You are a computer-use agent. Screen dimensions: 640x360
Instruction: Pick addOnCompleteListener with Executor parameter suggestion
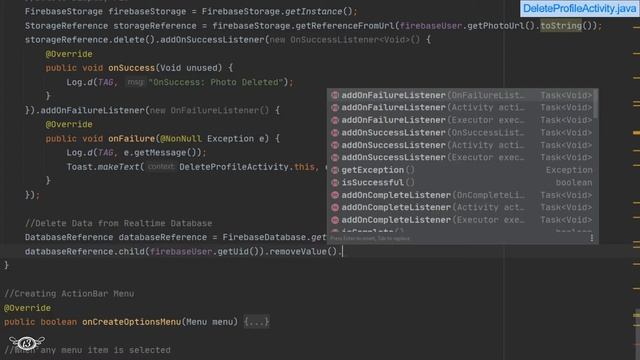coord(462,220)
